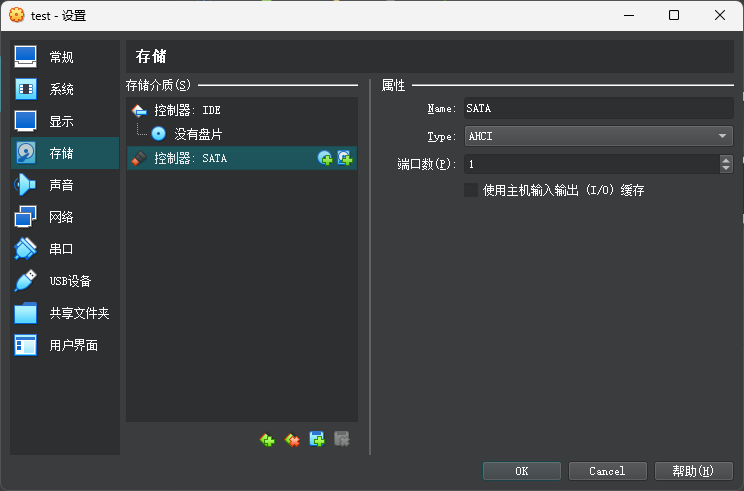Viewport: 744px width, 491px height.
Task: Increase 端口数 with the up arrow
Action: point(726,159)
